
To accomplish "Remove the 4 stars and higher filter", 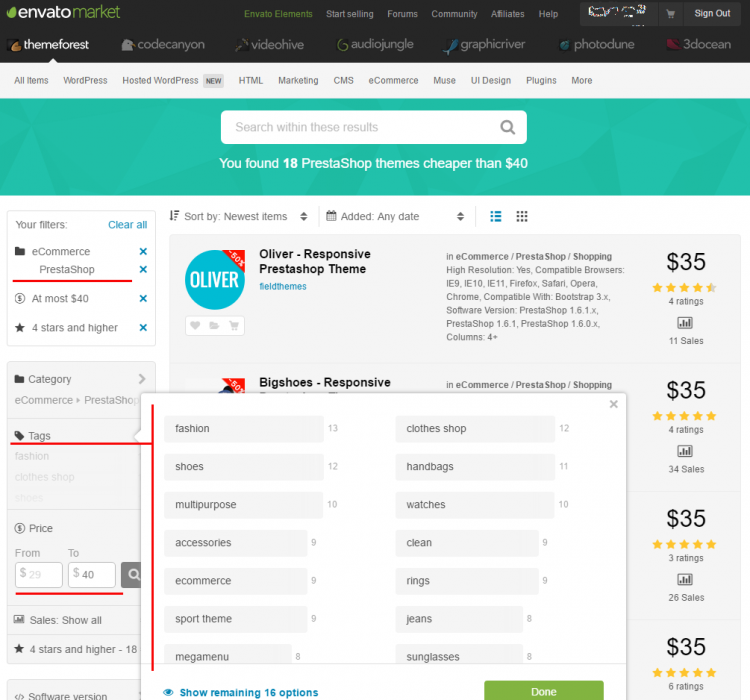I will [143, 328].
